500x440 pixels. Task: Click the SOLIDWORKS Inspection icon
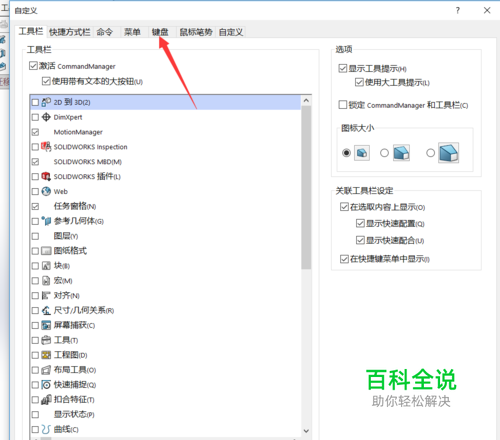coord(46,147)
